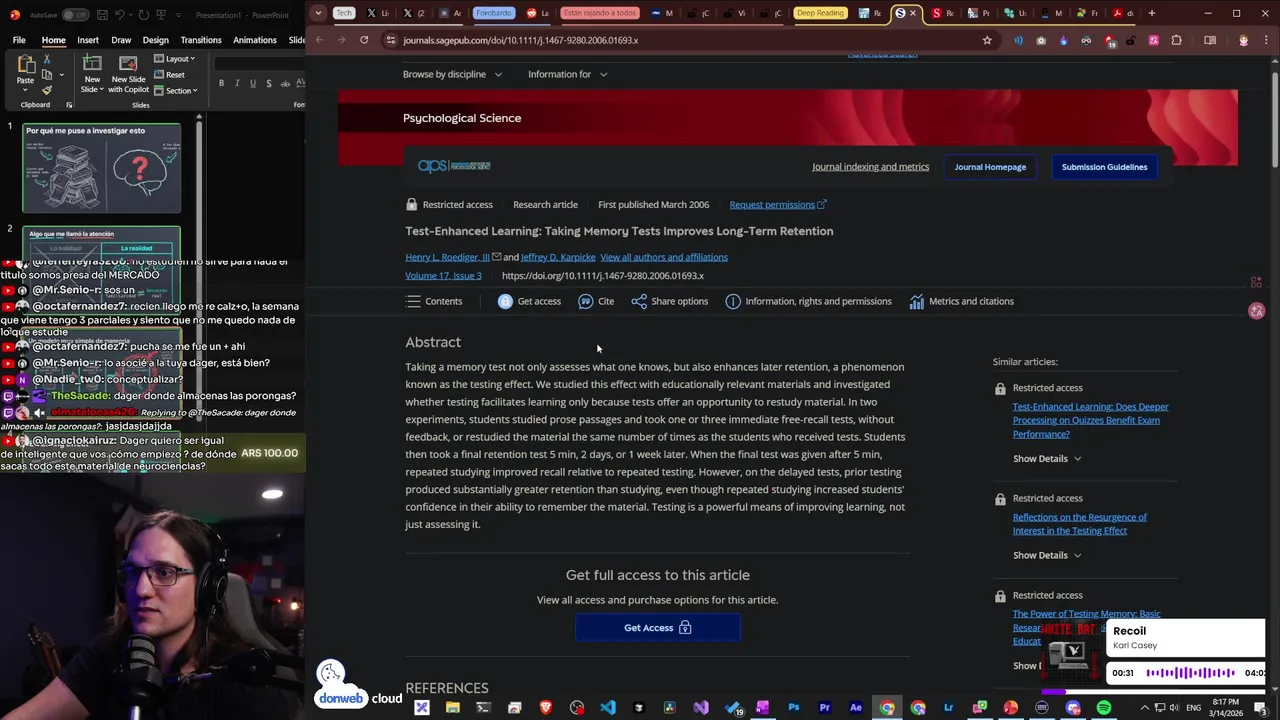Open author Henry L. Roediger, III link

(x=447, y=257)
